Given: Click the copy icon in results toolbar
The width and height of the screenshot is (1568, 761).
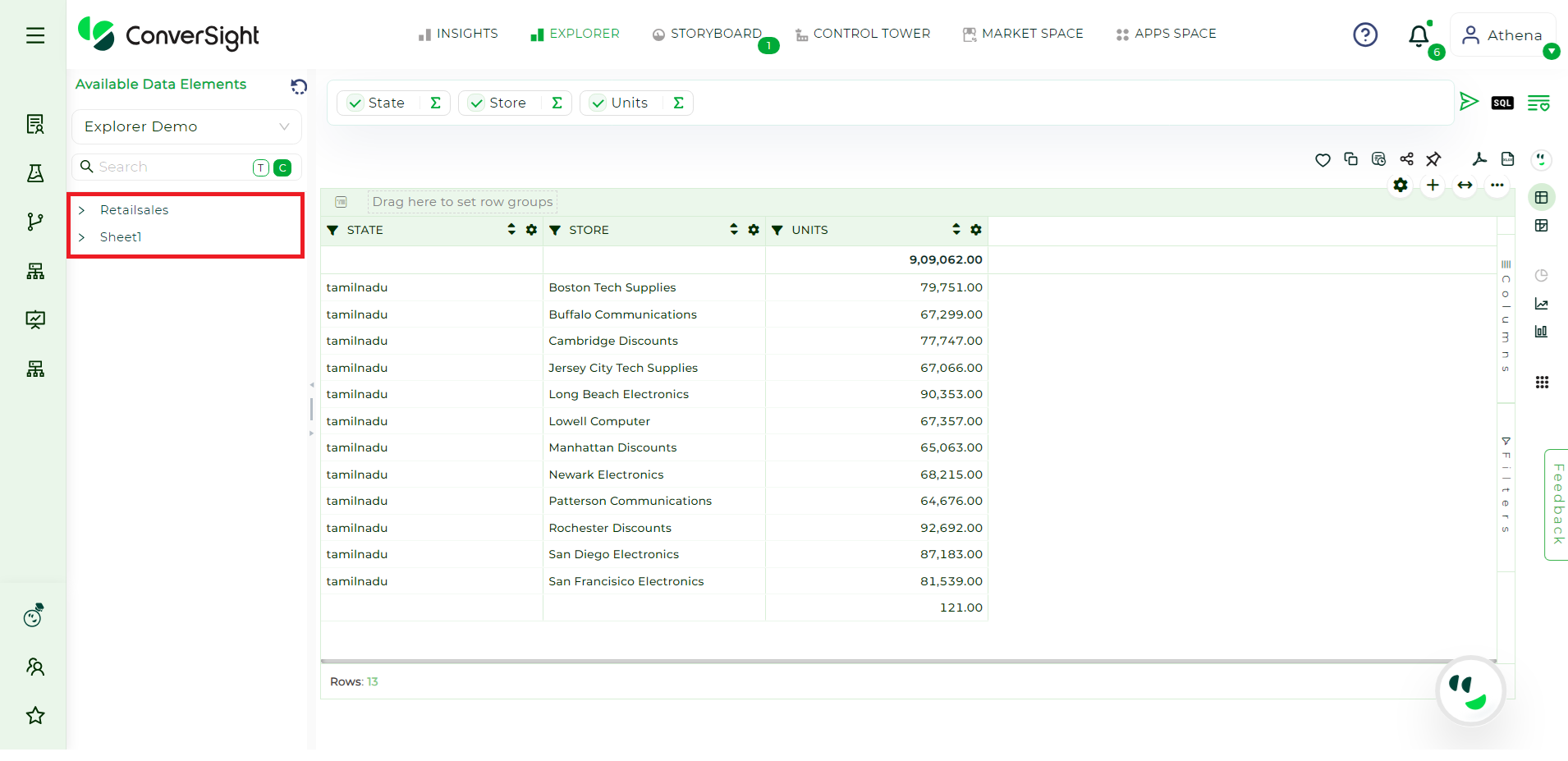Looking at the screenshot, I should tap(1350, 159).
